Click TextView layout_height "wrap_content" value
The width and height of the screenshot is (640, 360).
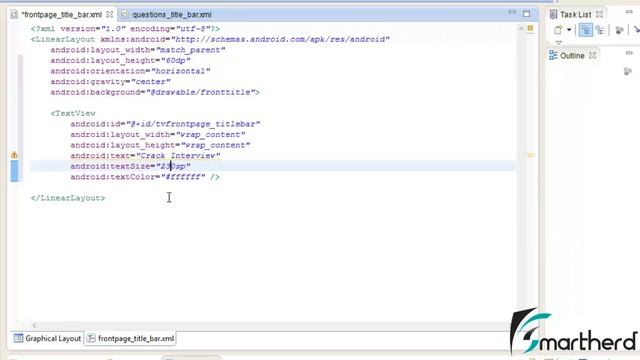point(216,145)
